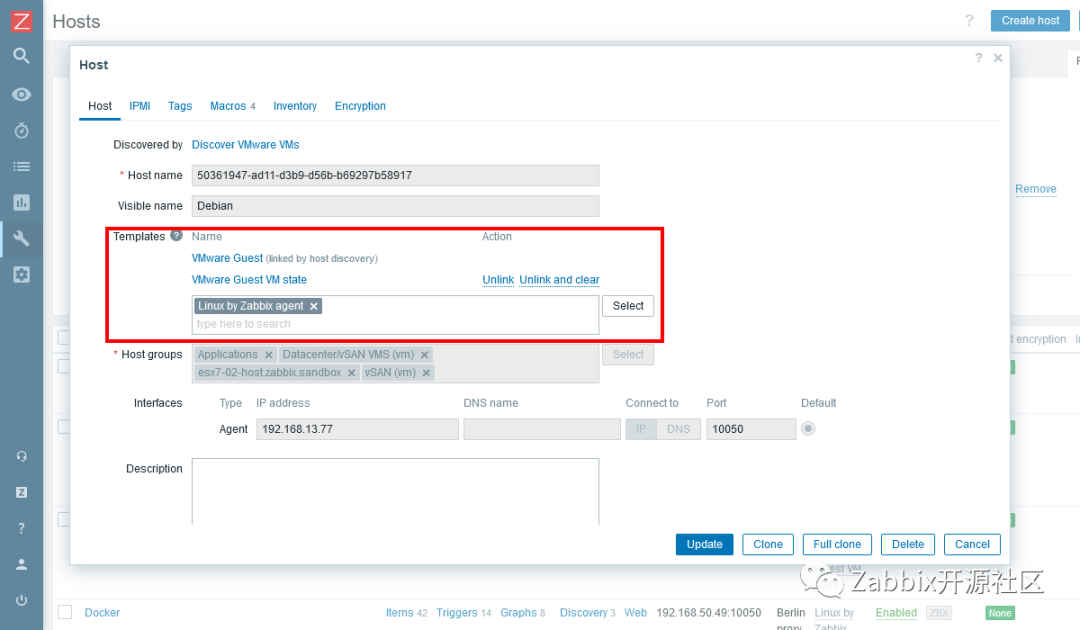1080x630 pixels.
Task: Click the Agent IP address field
Action: point(357,429)
